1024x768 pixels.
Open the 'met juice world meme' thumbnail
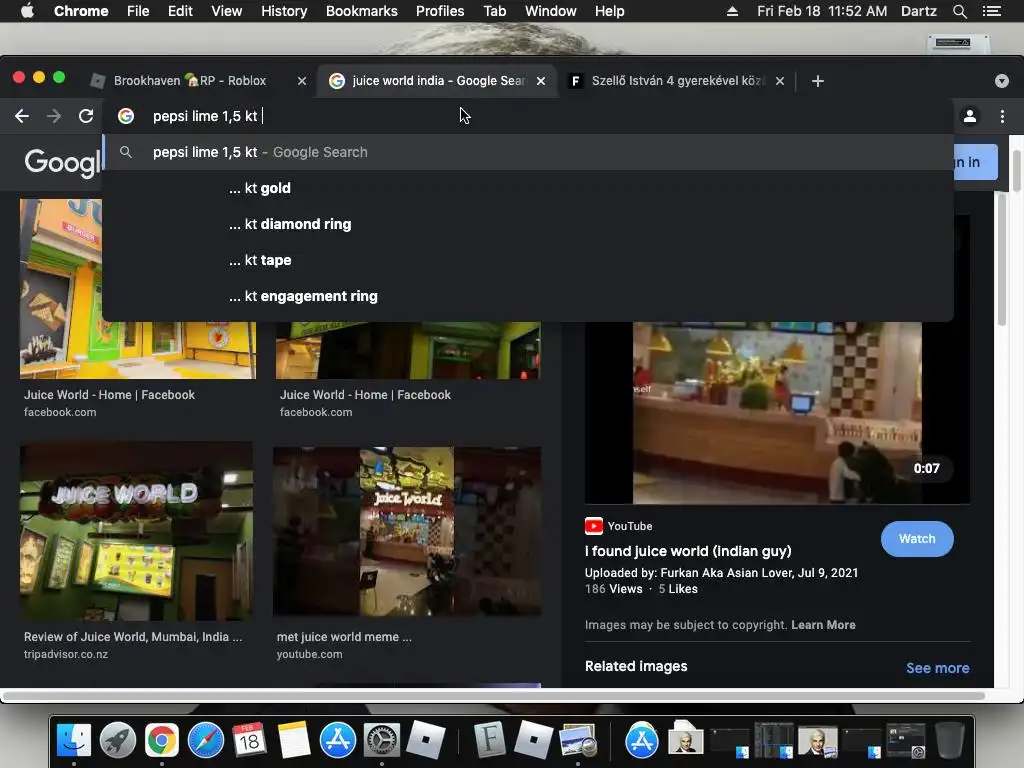tap(407, 532)
